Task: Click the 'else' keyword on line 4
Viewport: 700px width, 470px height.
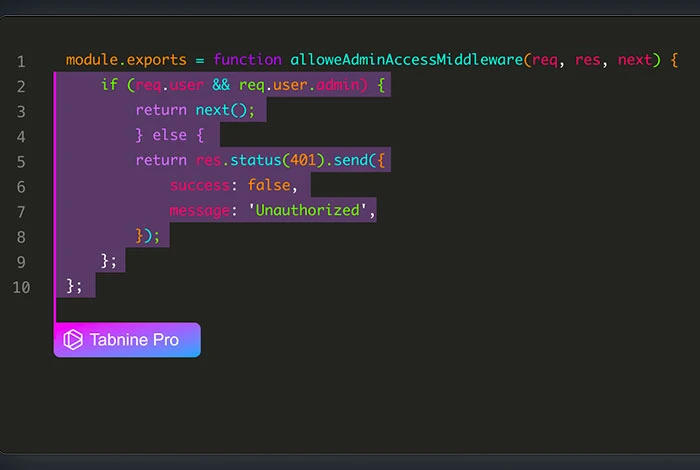Action: click(x=170, y=135)
